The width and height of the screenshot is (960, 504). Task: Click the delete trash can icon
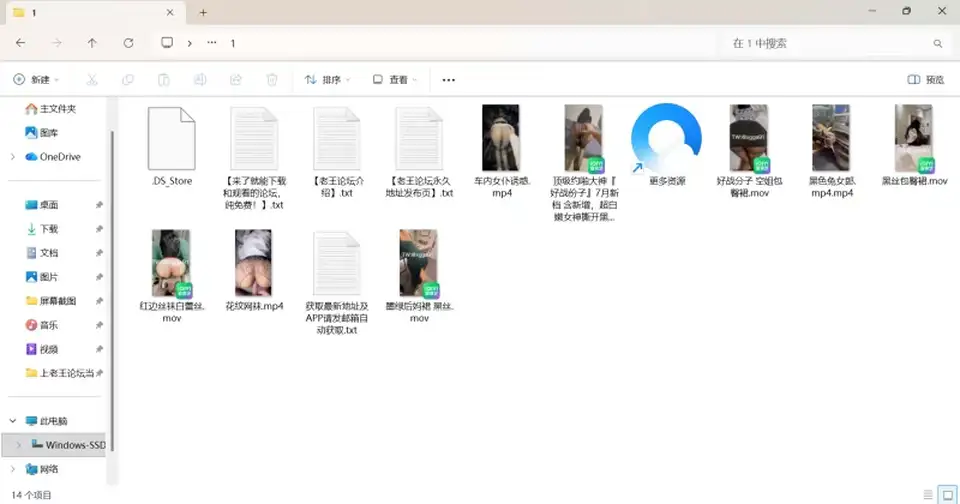pyautogui.click(x=272, y=80)
